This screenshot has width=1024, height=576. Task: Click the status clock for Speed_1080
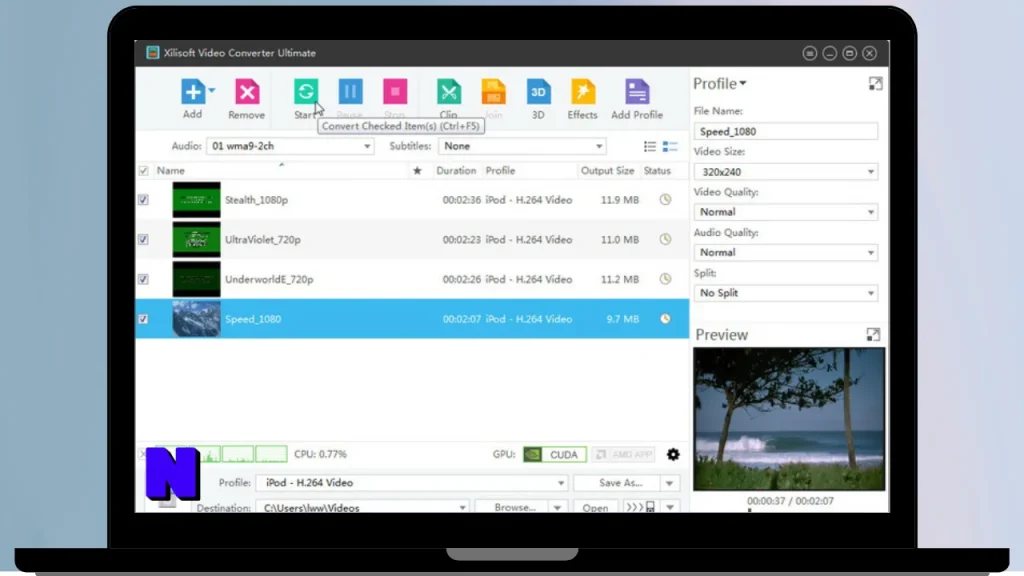point(665,319)
